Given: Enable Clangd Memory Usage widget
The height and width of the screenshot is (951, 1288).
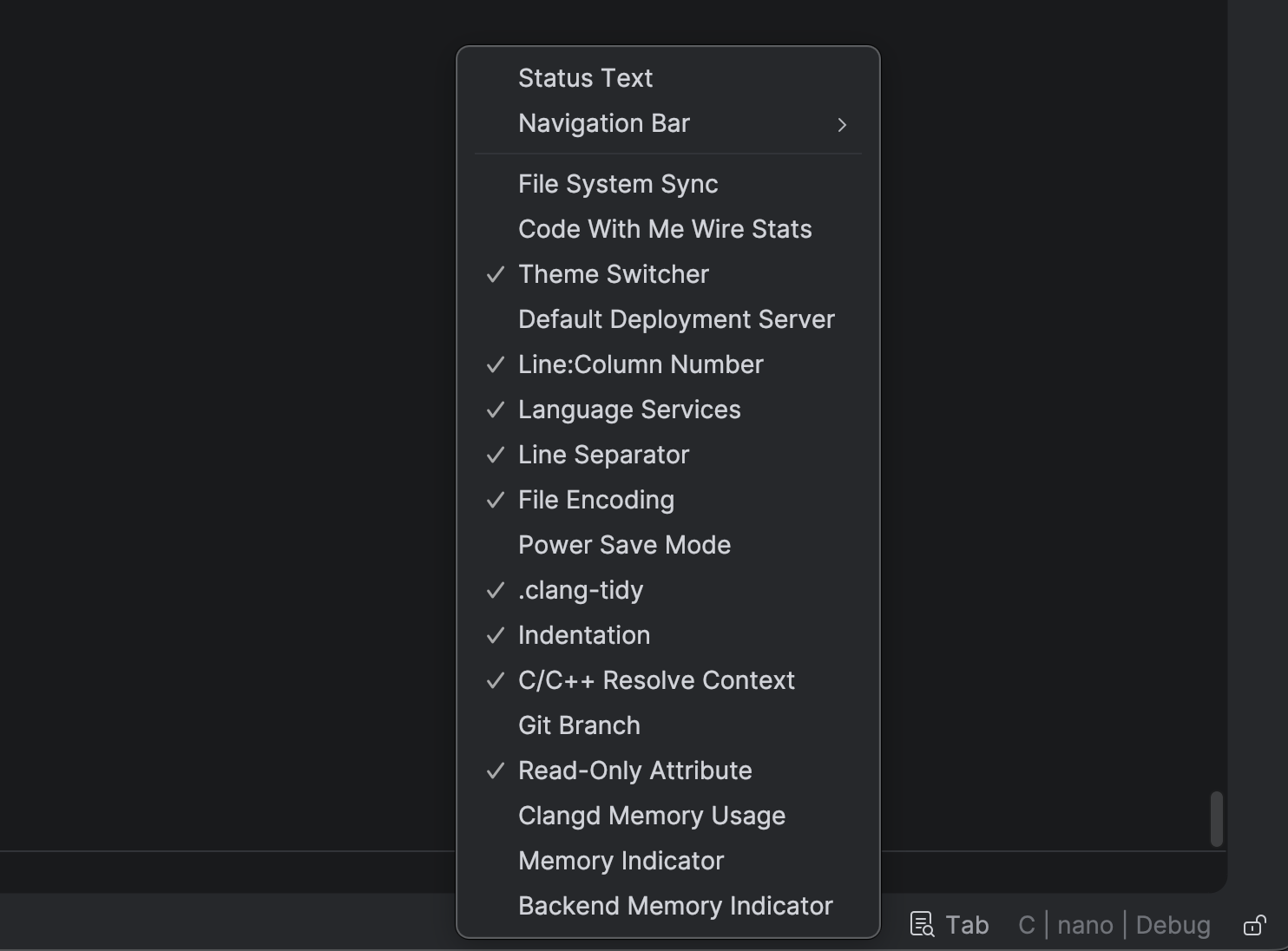Looking at the screenshot, I should click(x=668, y=816).
